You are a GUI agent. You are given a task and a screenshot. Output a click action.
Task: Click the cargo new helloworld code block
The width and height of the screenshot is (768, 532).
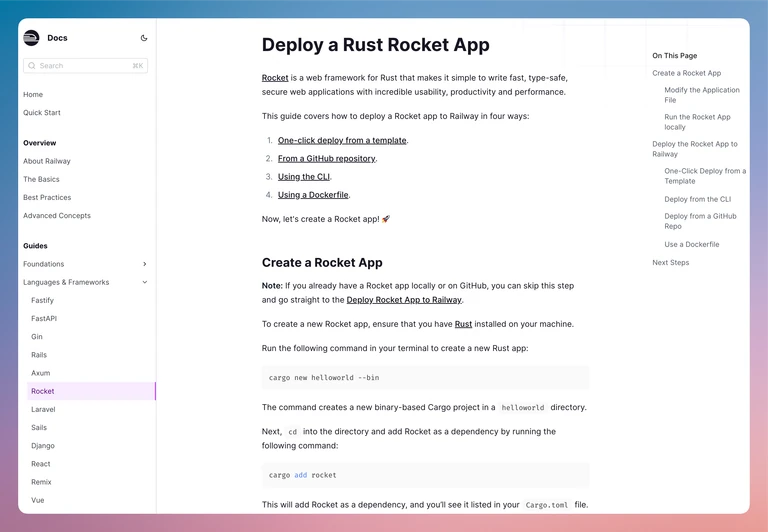[425, 378]
